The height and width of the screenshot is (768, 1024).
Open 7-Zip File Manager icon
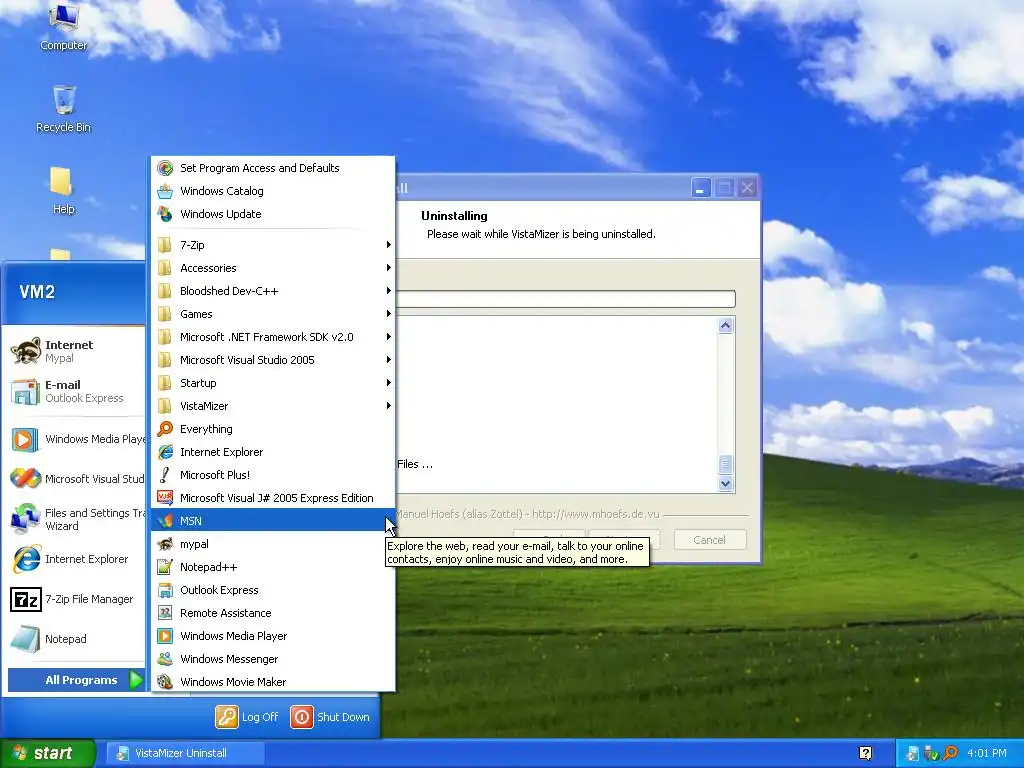click(25, 599)
